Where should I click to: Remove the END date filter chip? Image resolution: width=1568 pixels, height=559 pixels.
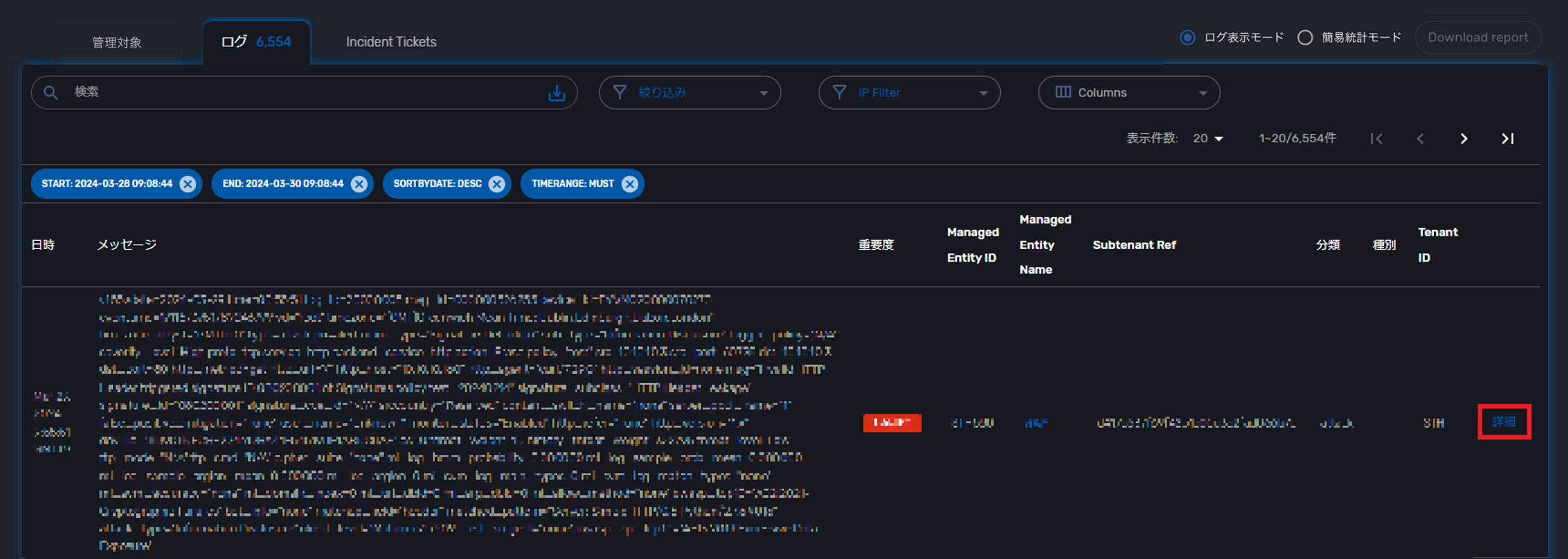click(x=359, y=184)
